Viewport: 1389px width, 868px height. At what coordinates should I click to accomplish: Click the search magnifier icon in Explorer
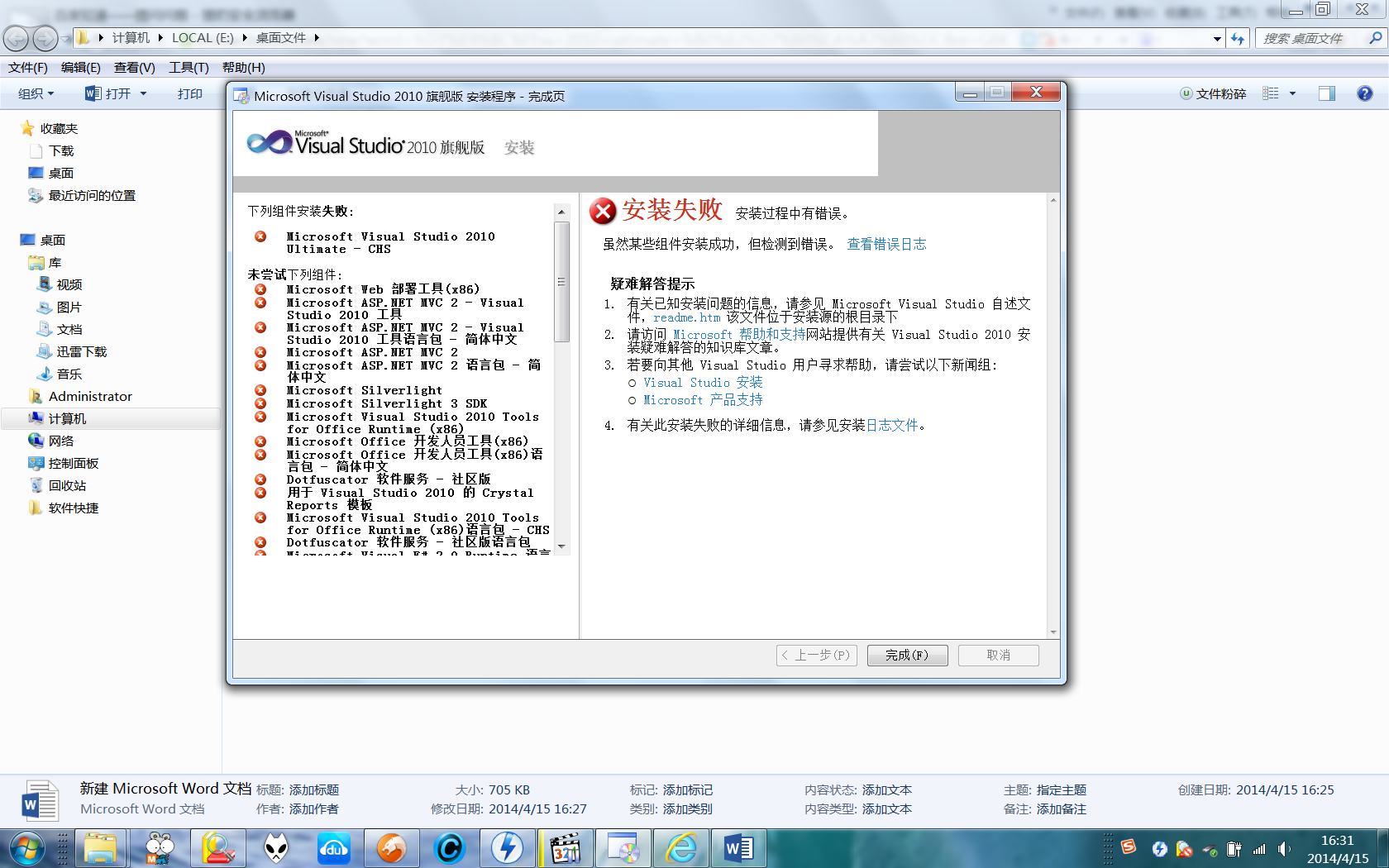(1375, 38)
